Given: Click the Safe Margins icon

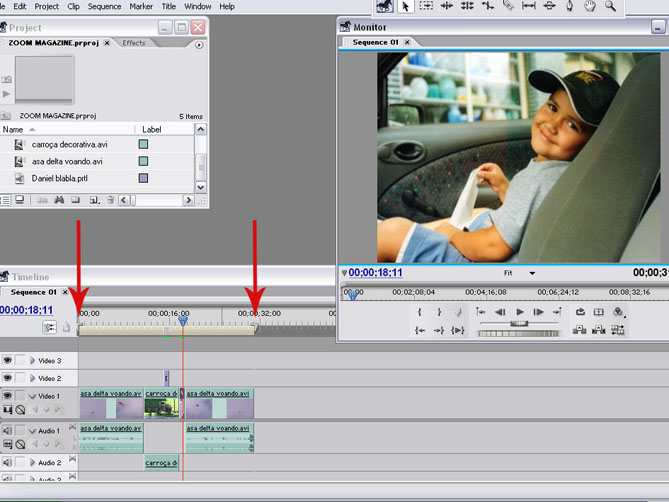Looking at the screenshot, I should (599, 312).
